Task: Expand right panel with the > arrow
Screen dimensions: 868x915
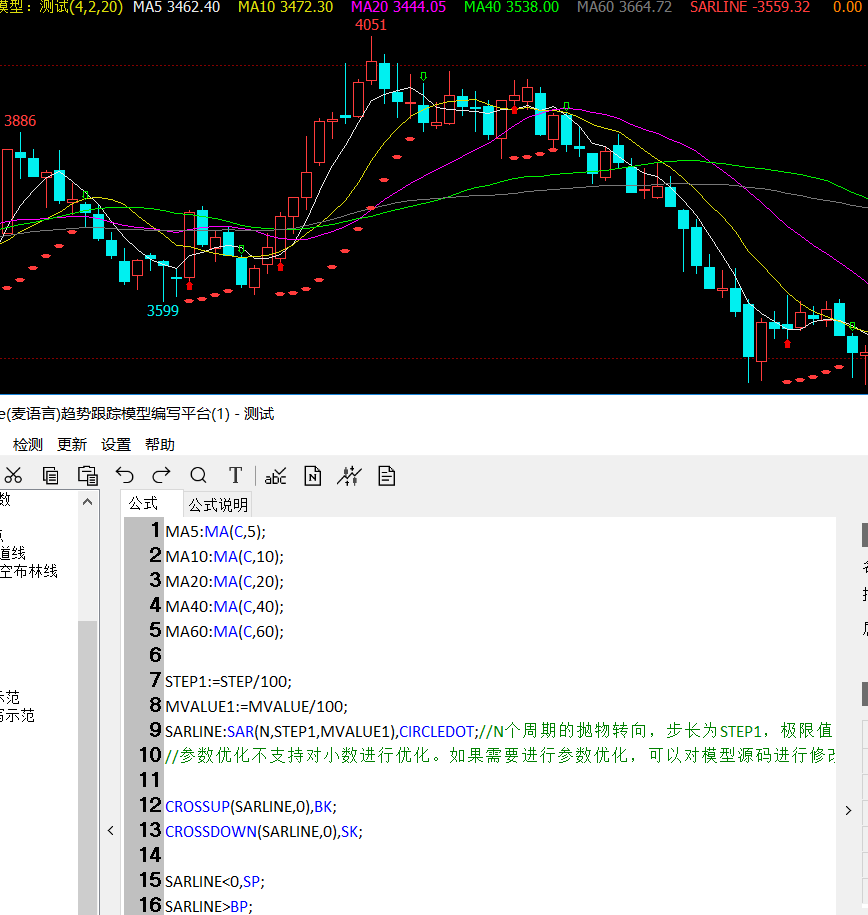Action: click(849, 810)
